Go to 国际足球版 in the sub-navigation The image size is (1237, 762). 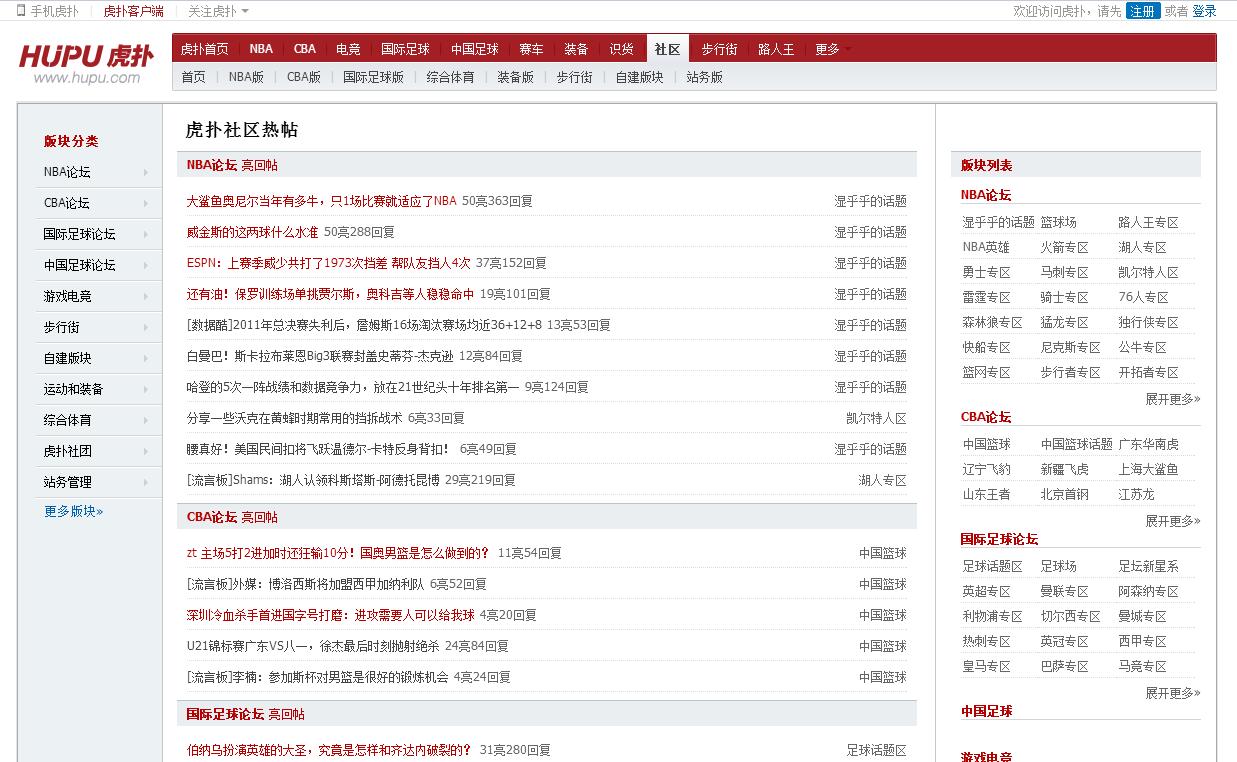point(373,77)
